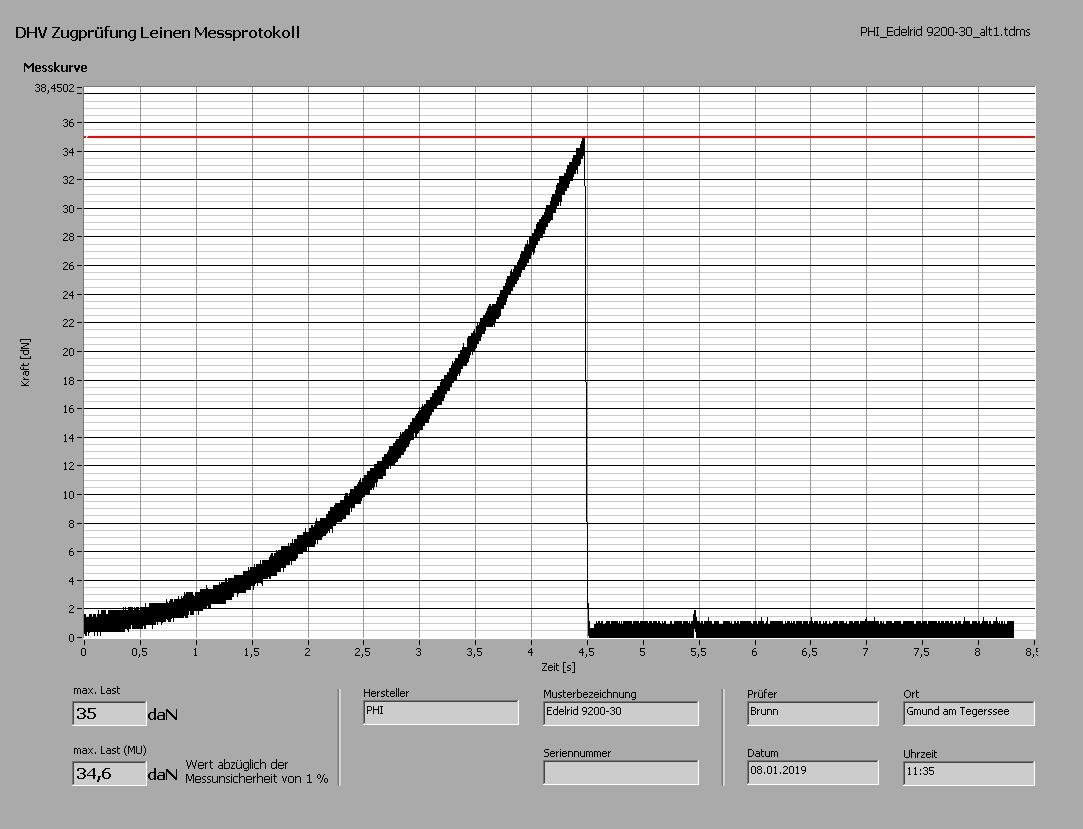Select the Datum field showing 08.01.2019

click(812, 772)
